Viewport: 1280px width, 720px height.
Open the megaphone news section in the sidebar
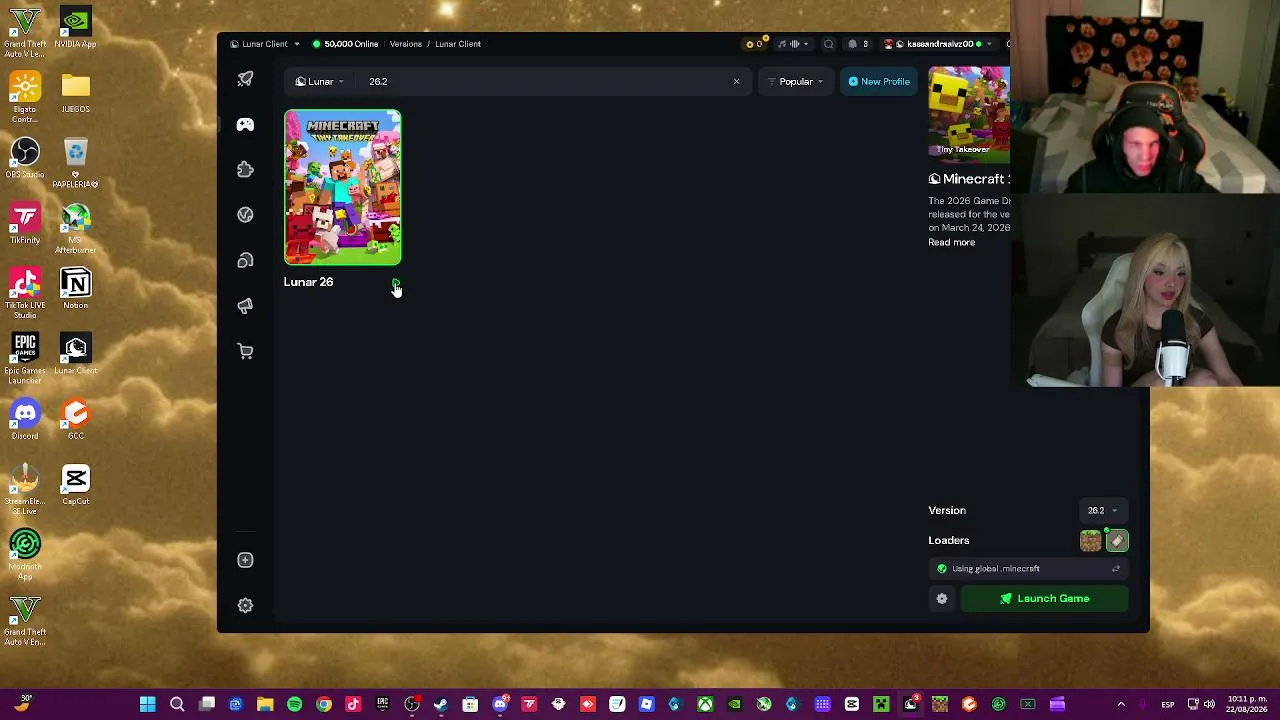coord(245,306)
